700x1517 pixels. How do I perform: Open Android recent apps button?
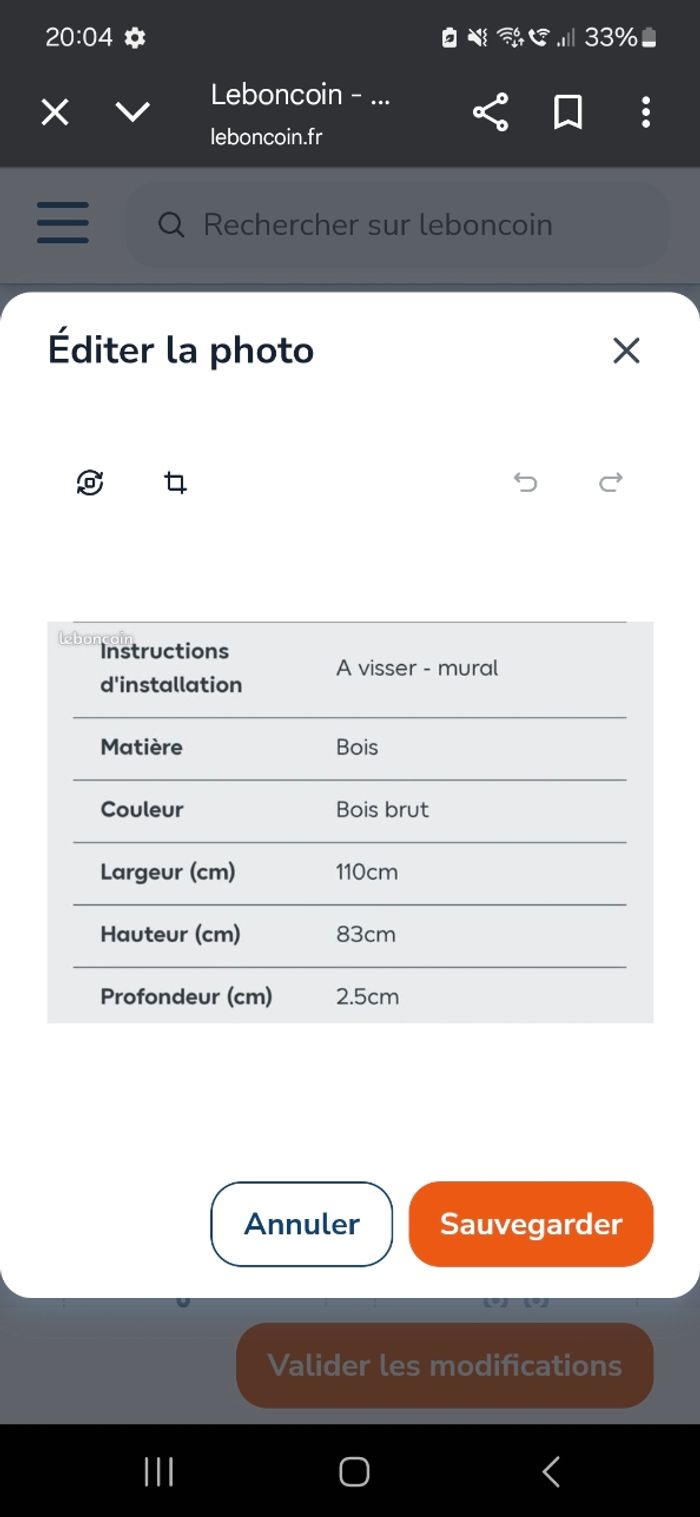[158, 1471]
